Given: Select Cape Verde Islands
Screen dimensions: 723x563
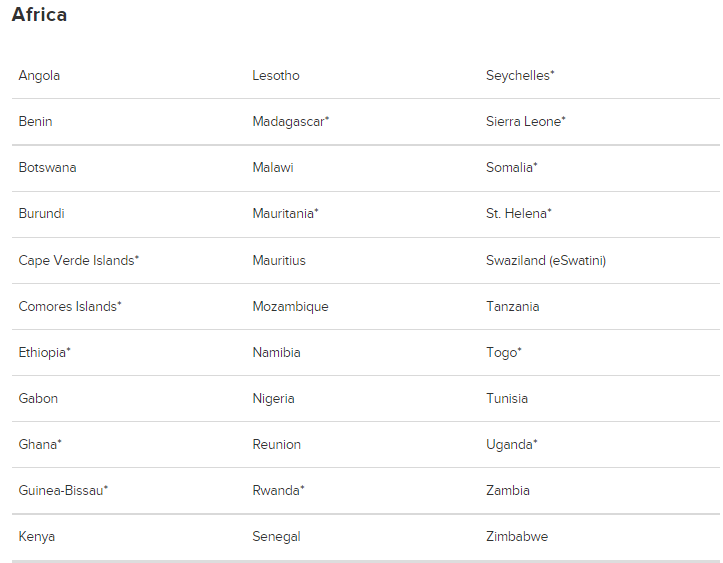Looking at the screenshot, I should pos(78,261).
